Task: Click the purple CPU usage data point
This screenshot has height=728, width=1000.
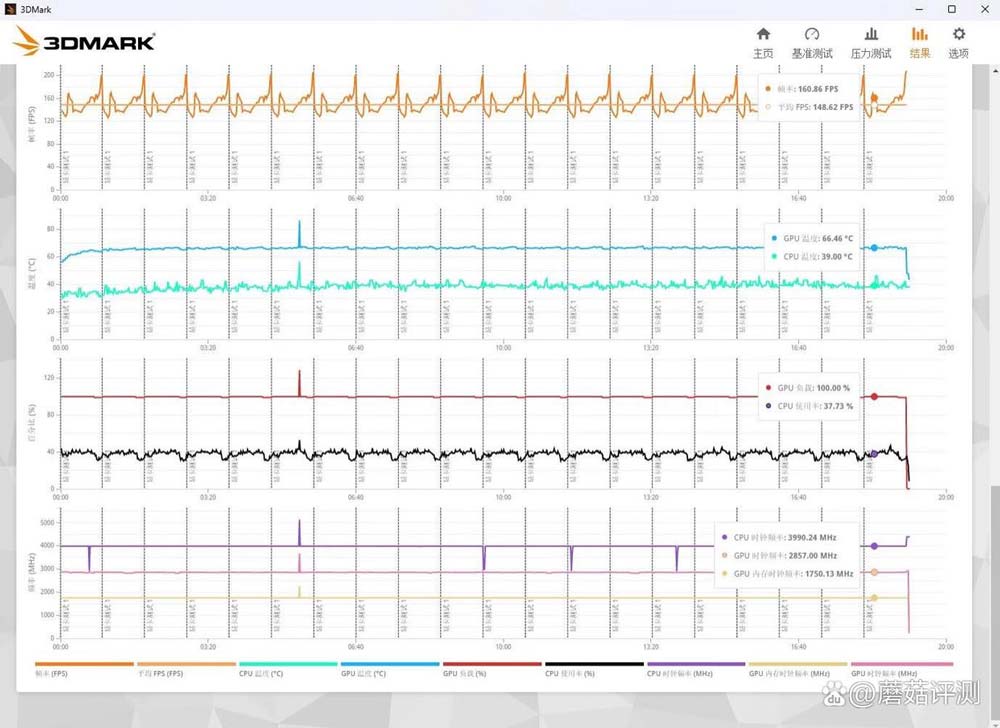Action: tap(874, 454)
